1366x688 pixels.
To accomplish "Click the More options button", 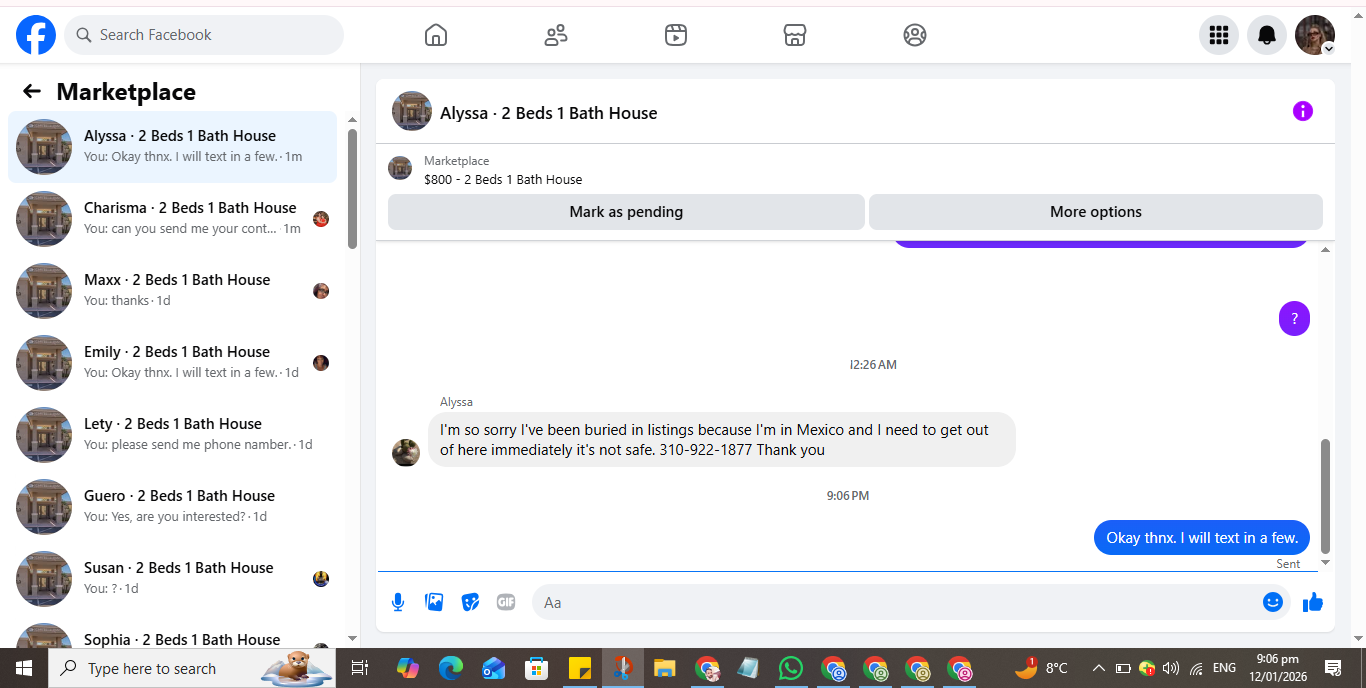I will [x=1096, y=212].
